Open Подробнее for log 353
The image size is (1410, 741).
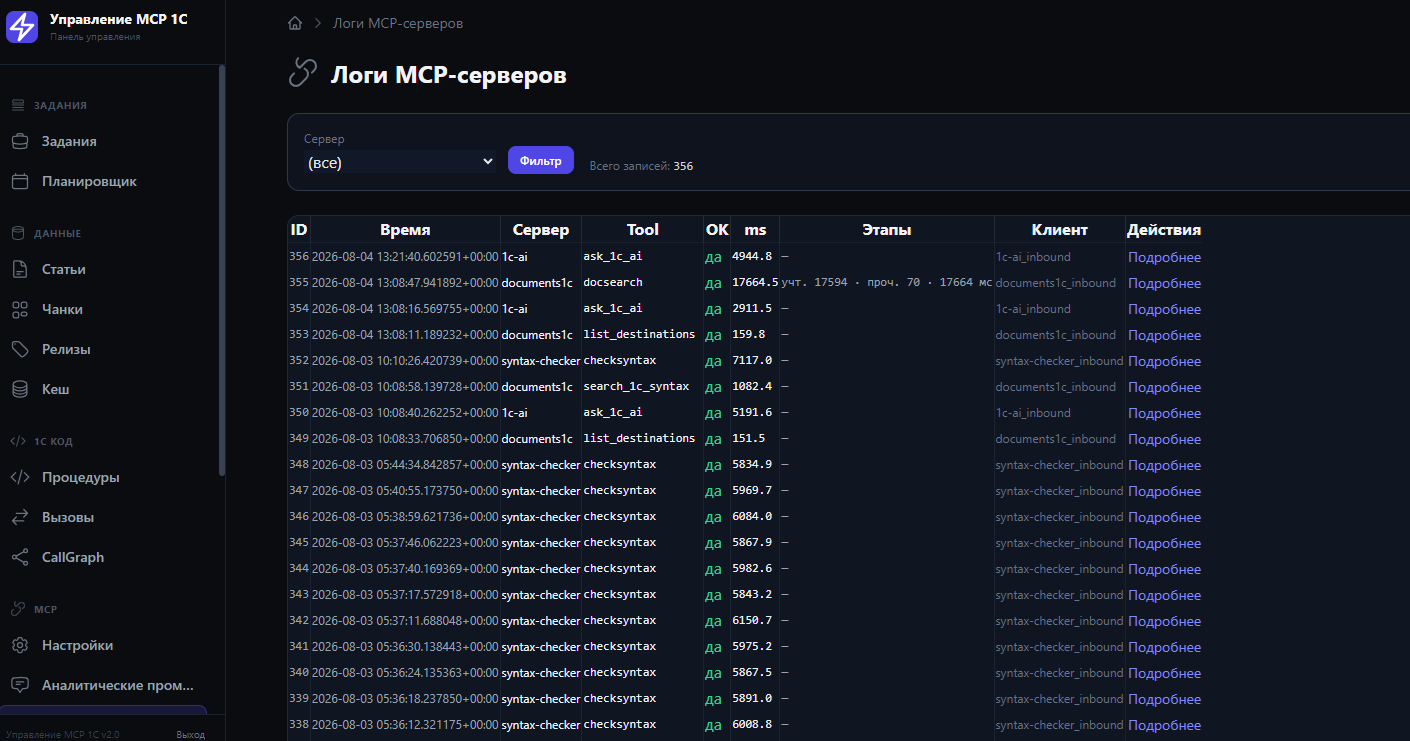pos(1165,335)
